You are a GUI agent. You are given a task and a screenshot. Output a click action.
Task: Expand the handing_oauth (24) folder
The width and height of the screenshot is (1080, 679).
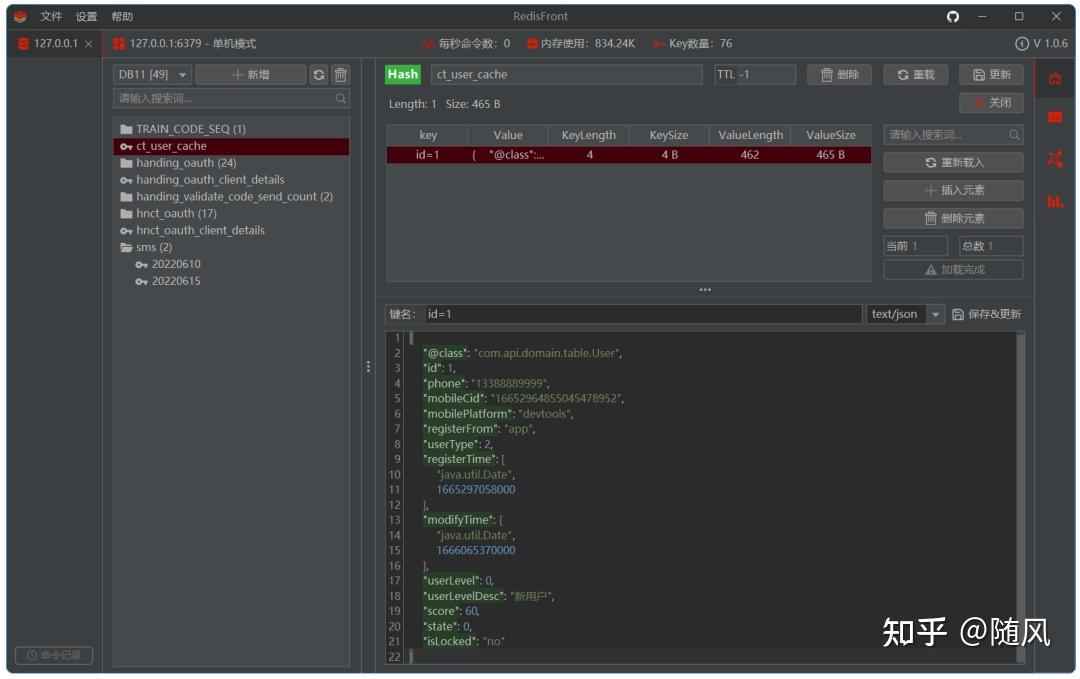(178, 163)
